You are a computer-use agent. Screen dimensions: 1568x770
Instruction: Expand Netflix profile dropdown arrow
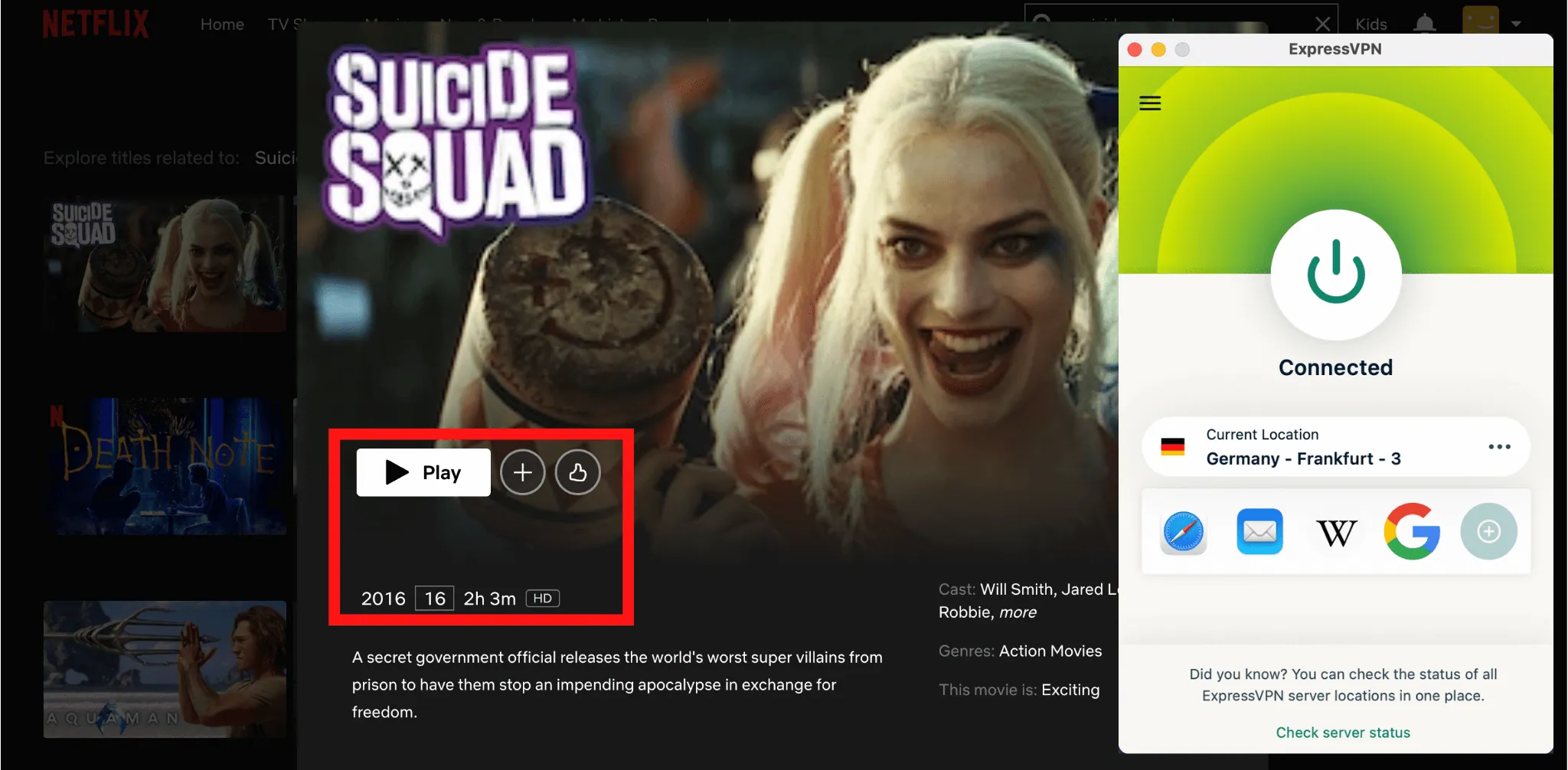(1516, 24)
